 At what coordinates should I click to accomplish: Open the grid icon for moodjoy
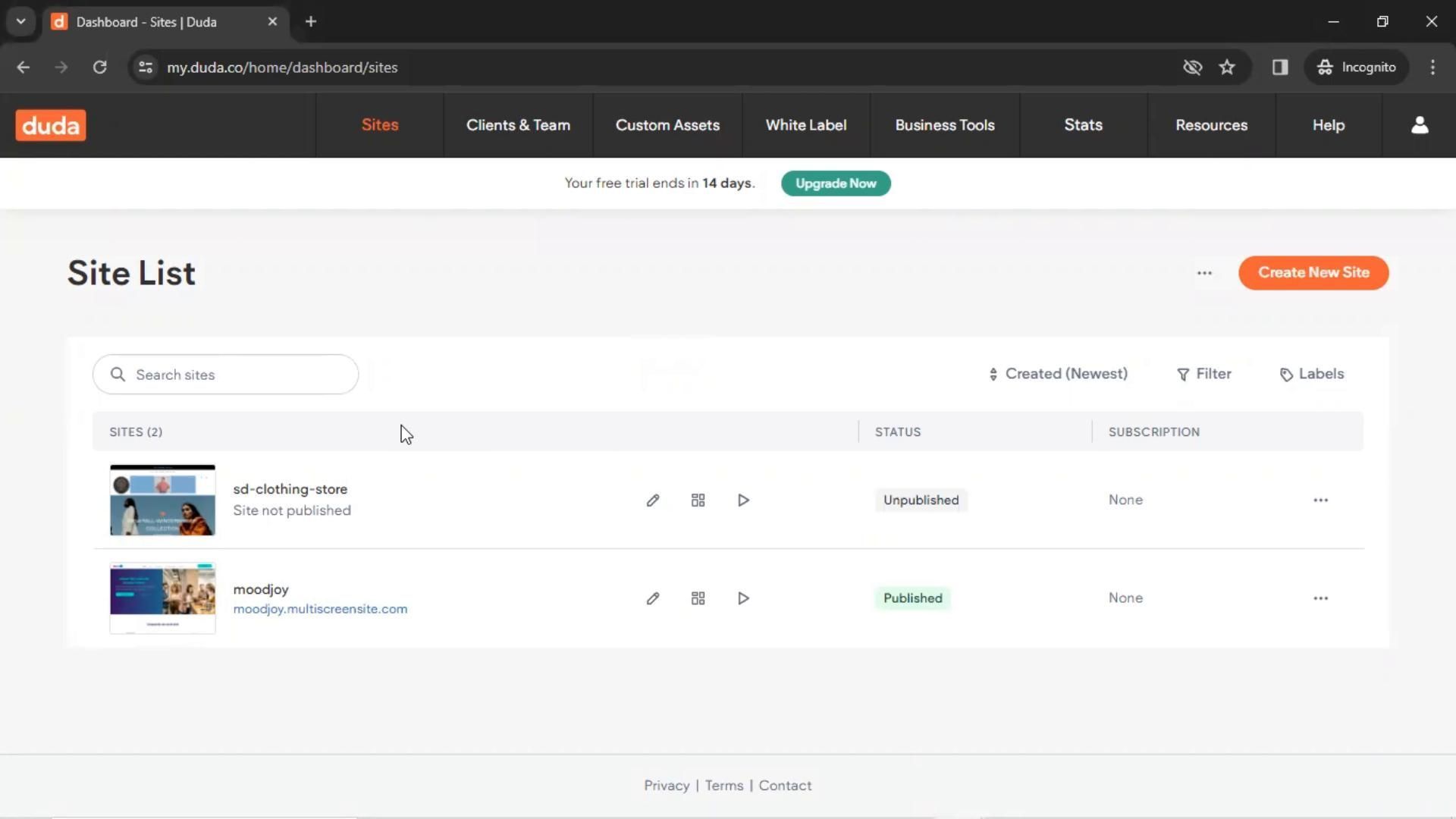tap(698, 598)
